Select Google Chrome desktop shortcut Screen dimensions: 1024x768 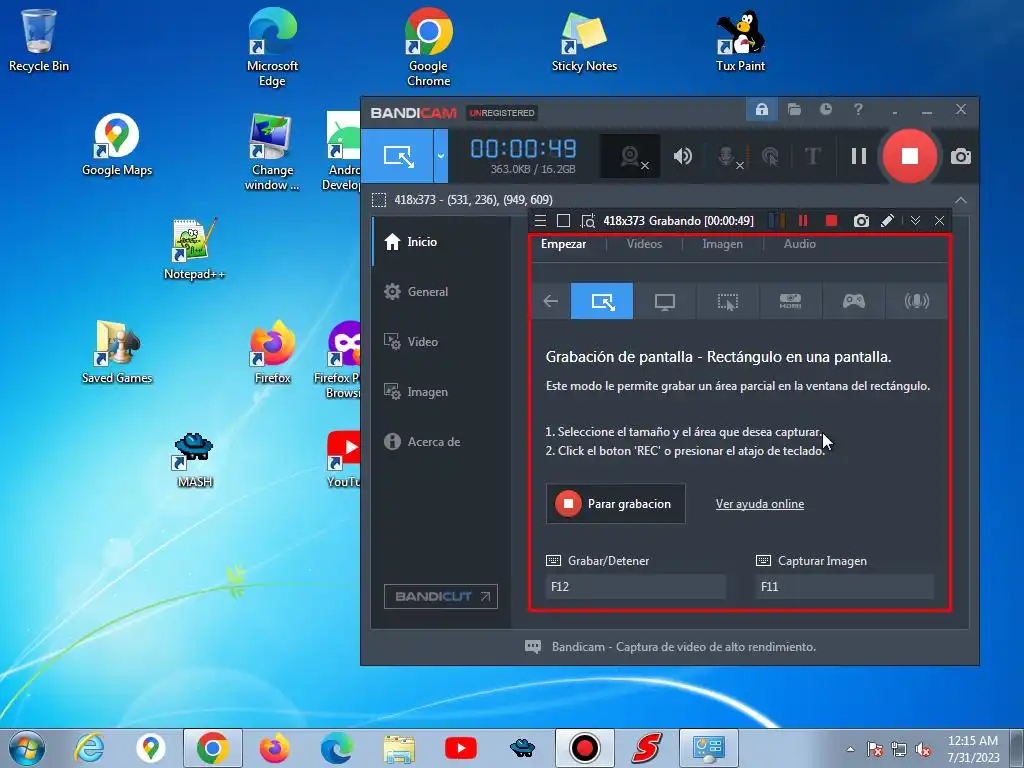428,47
